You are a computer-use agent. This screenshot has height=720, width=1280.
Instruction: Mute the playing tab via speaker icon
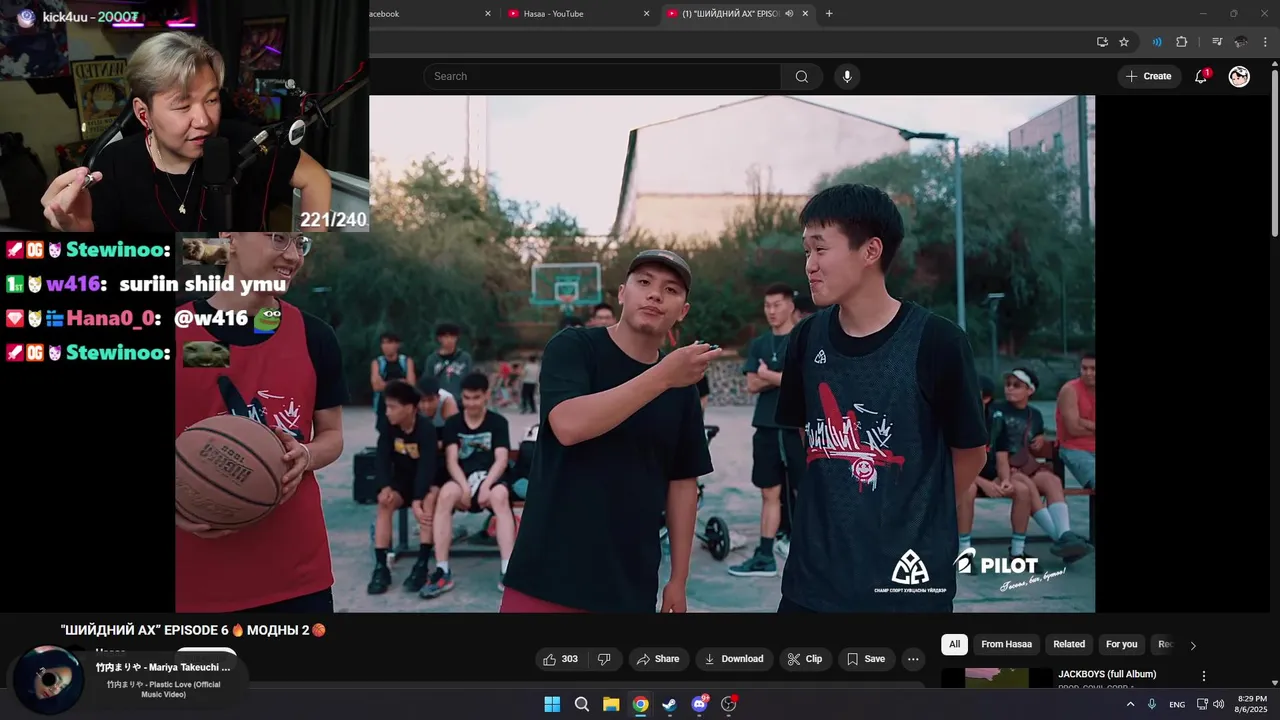789,14
